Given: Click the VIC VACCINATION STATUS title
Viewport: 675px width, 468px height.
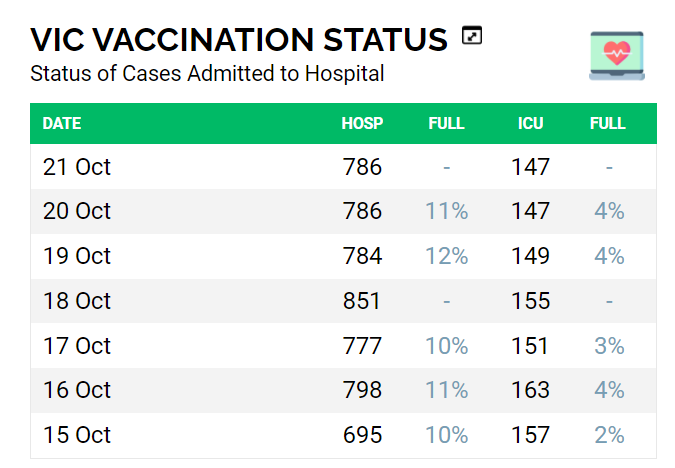Looking at the screenshot, I should click(239, 39).
